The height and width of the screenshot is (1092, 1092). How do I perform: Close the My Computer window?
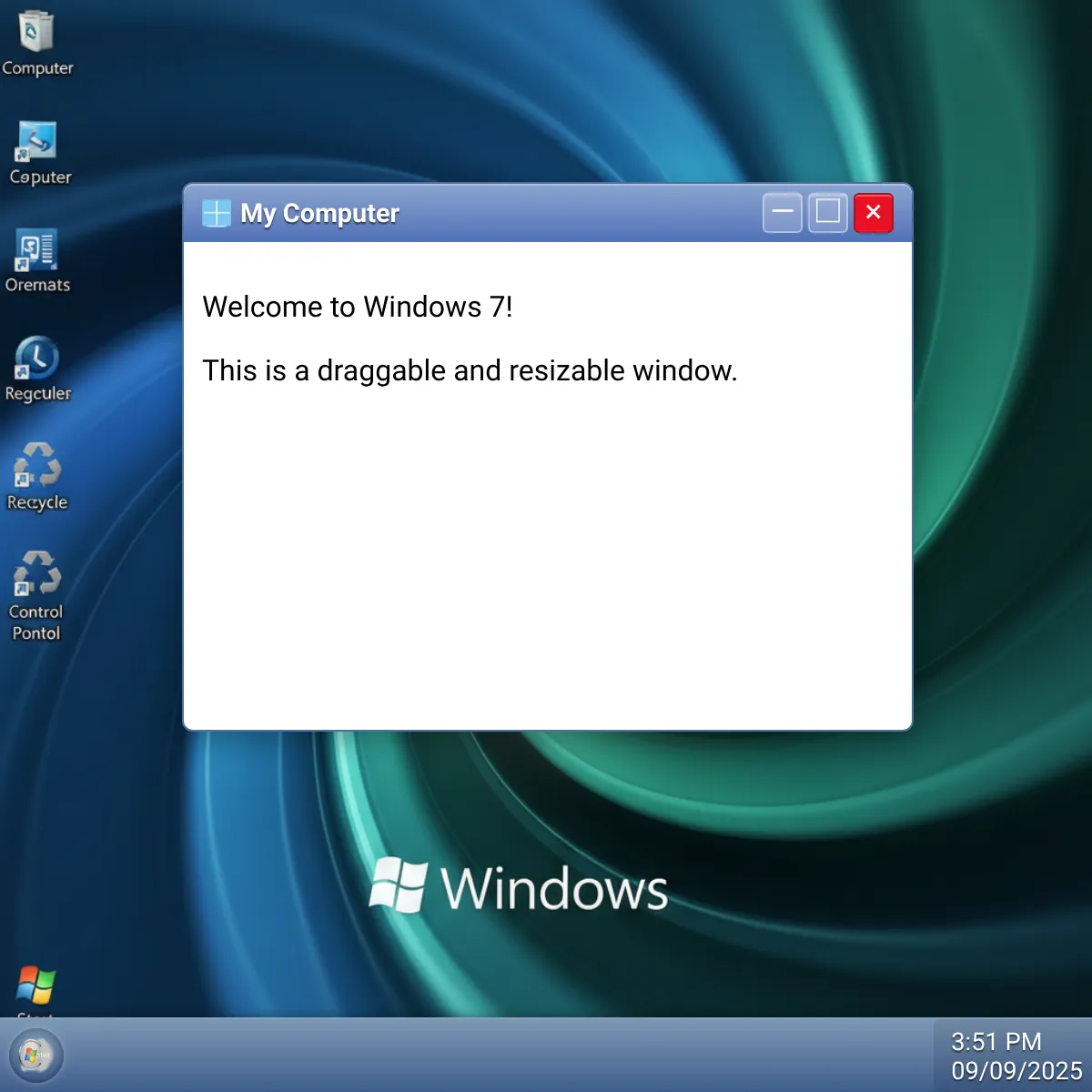pyautogui.click(x=874, y=213)
